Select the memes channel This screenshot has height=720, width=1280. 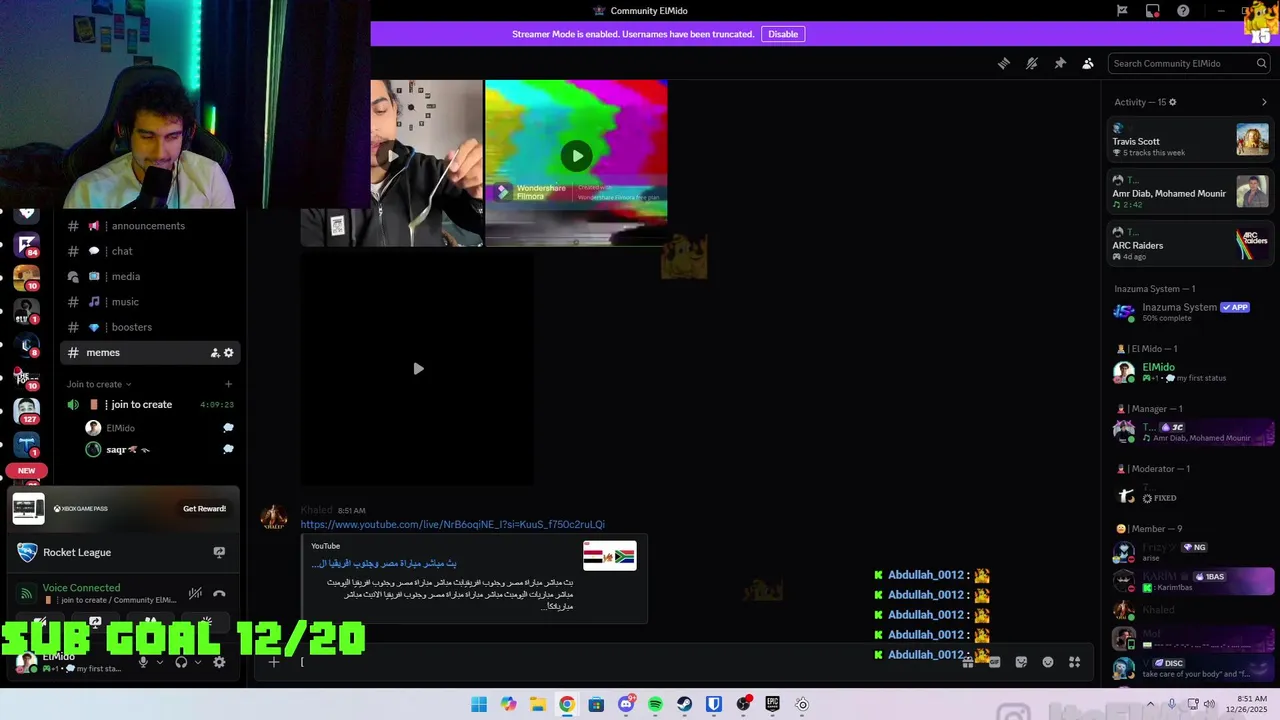coord(150,352)
